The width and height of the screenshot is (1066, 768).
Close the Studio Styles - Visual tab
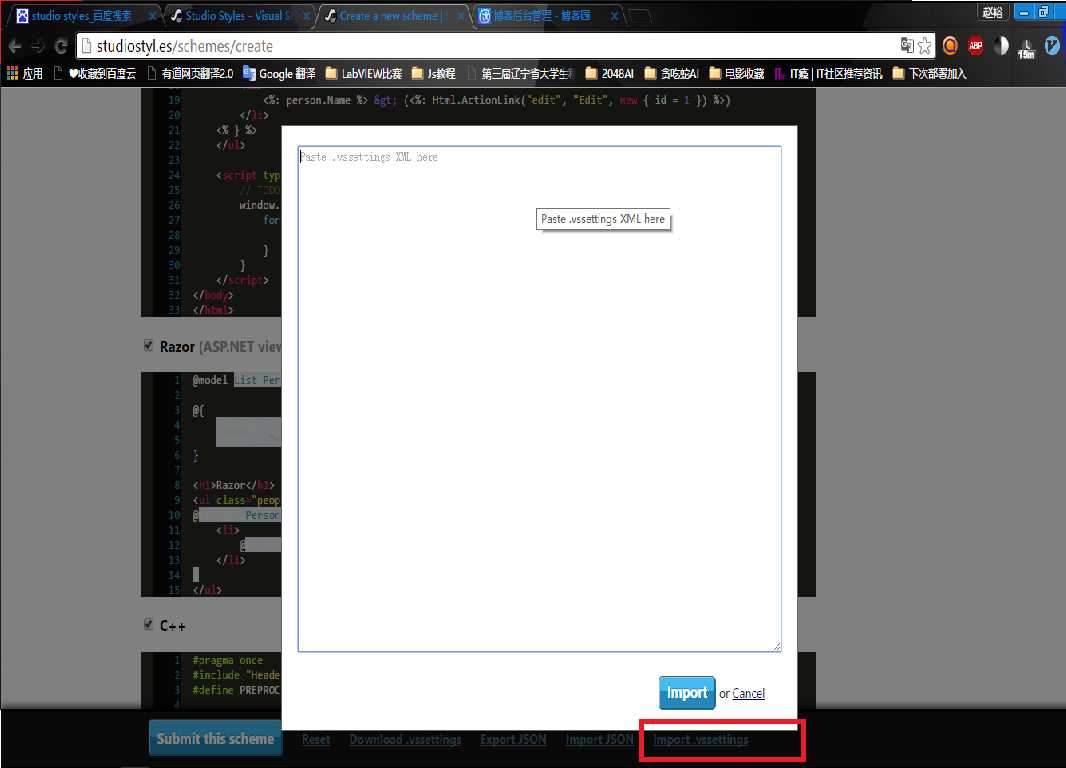coord(307,16)
